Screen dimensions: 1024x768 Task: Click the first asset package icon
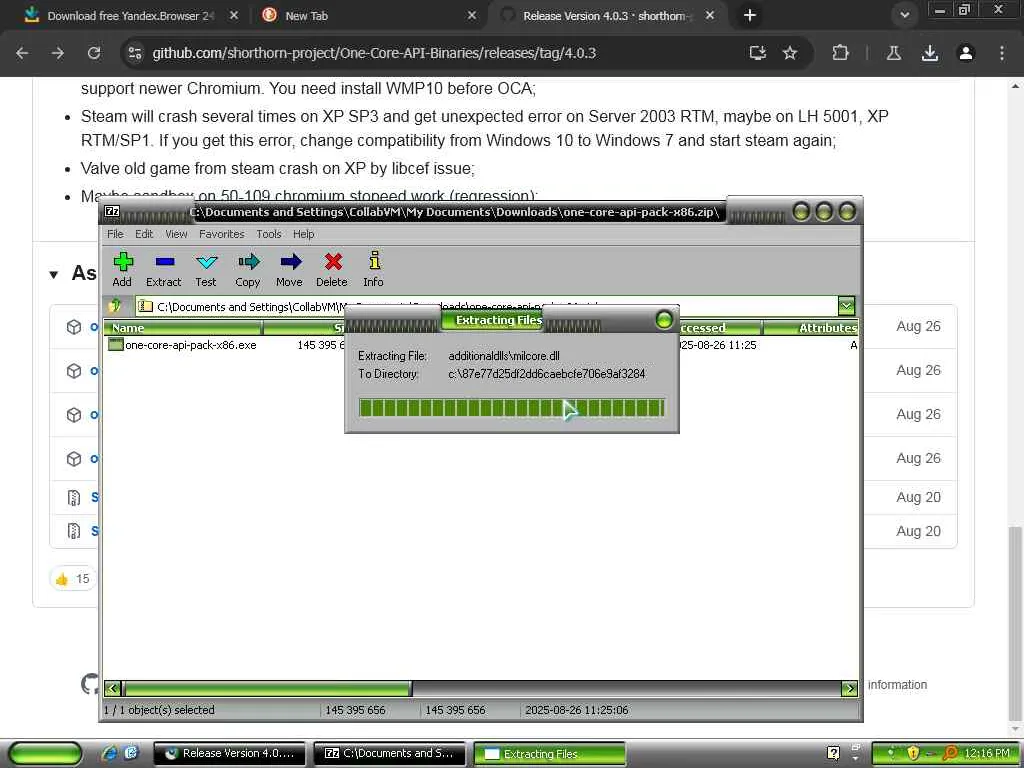[74, 327]
